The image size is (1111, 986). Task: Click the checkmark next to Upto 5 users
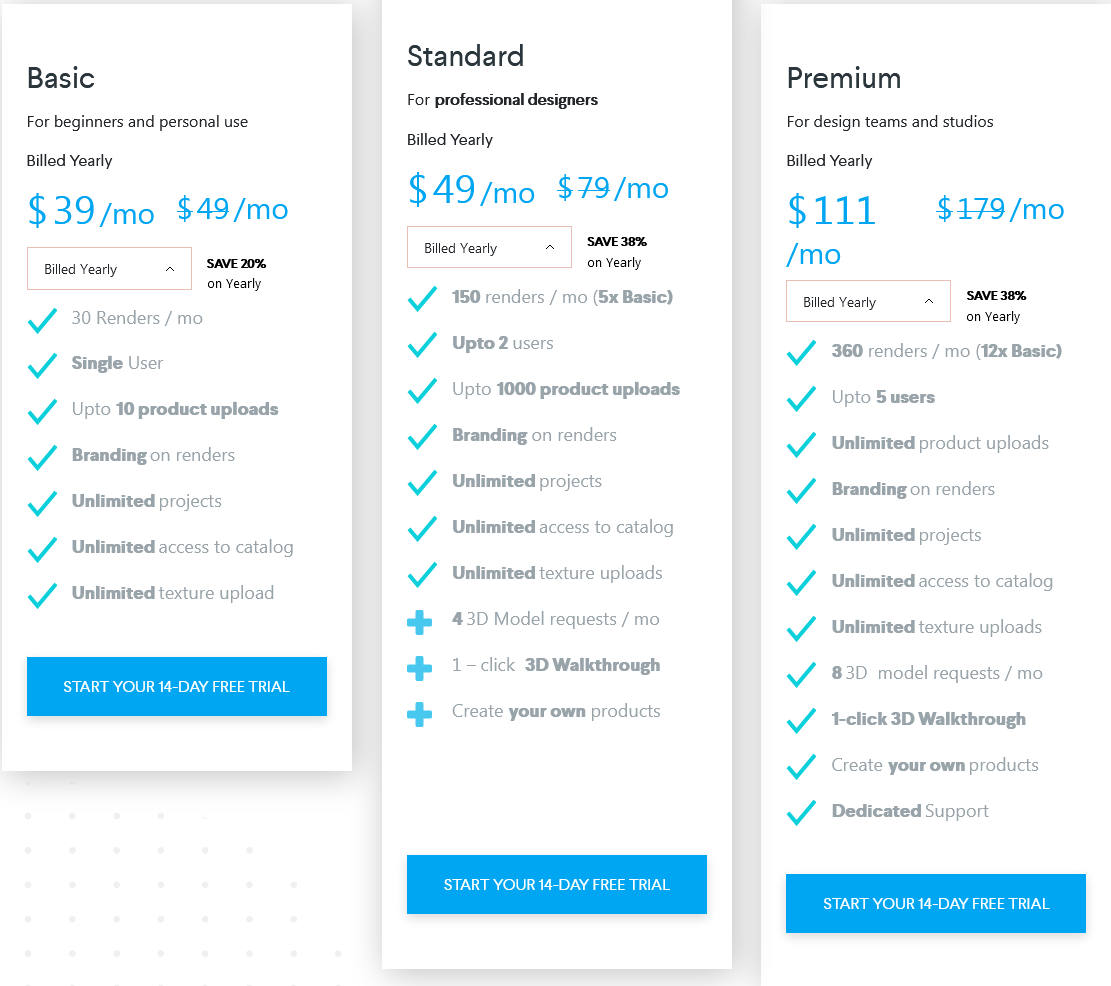tap(801, 398)
